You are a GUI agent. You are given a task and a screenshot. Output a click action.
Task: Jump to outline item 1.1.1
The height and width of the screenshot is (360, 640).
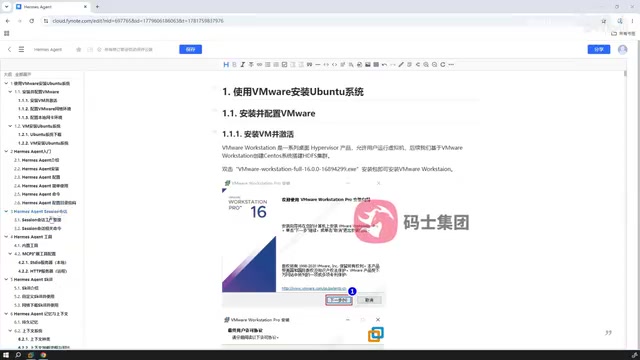pyautogui.click(x=38, y=100)
